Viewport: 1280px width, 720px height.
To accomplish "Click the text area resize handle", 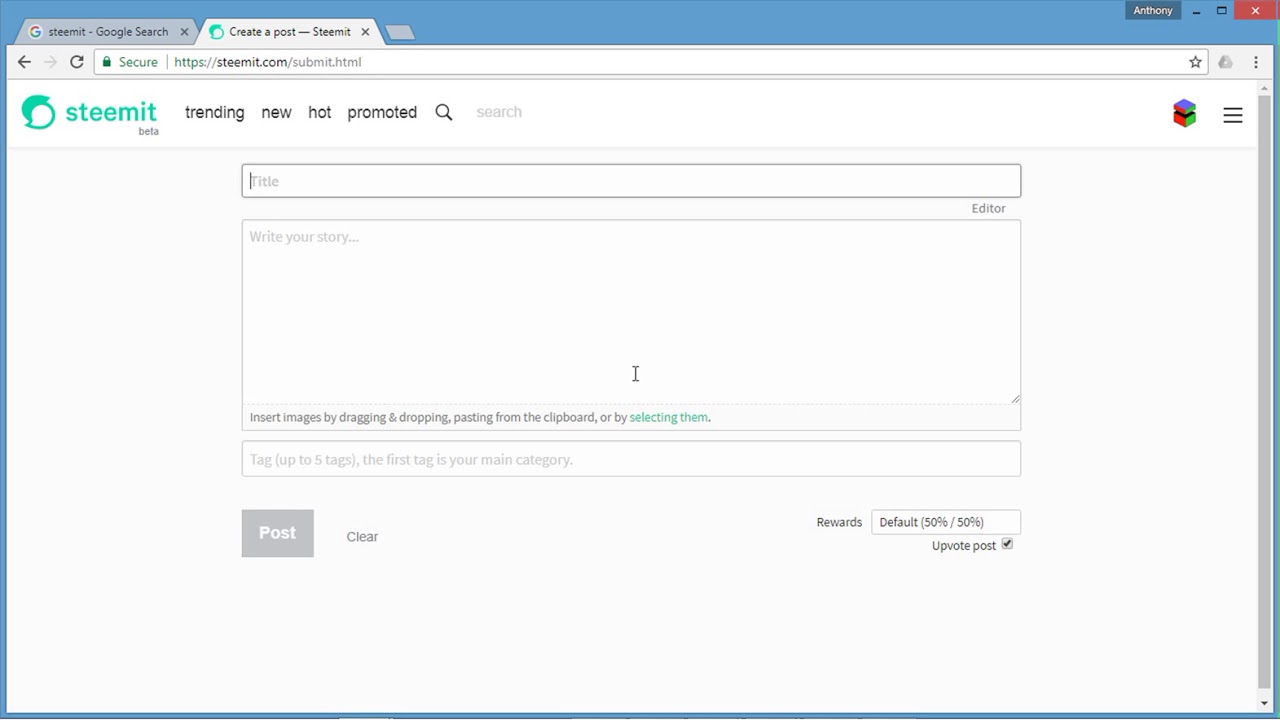I will (1015, 398).
